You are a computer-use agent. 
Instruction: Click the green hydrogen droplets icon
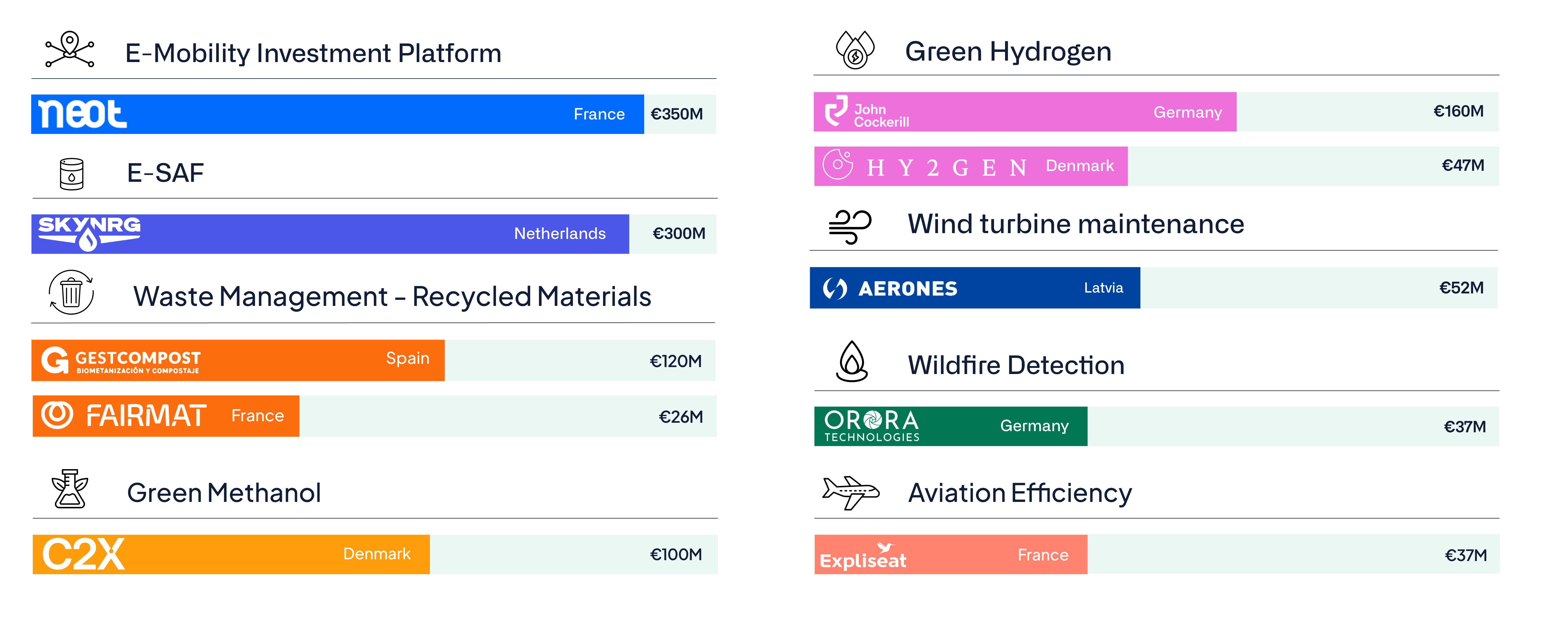855,50
